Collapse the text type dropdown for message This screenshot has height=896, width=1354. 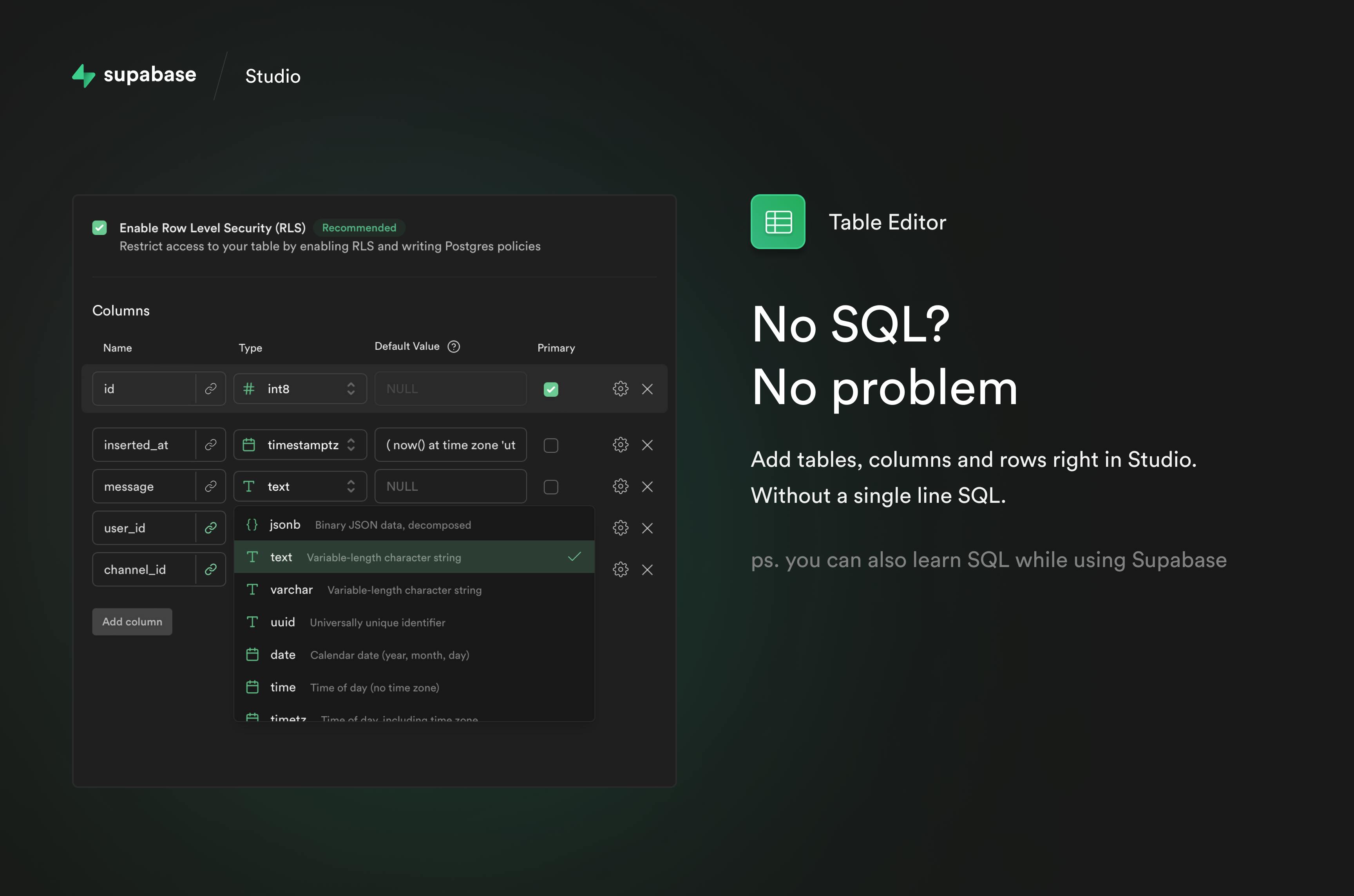(x=300, y=486)
